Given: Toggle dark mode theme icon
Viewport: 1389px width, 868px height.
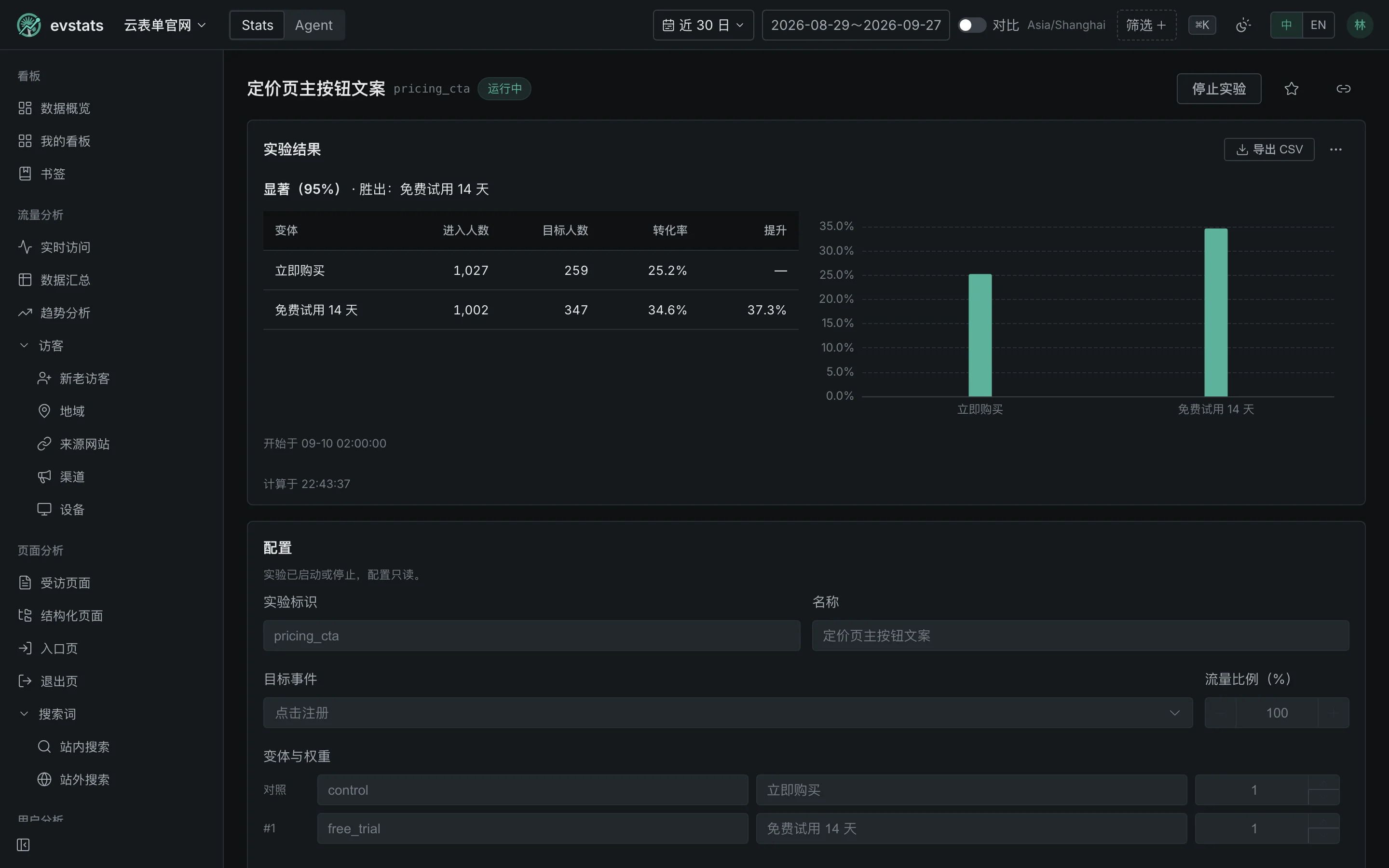Looking at the screenshot, I should (x=1243, y=25).
